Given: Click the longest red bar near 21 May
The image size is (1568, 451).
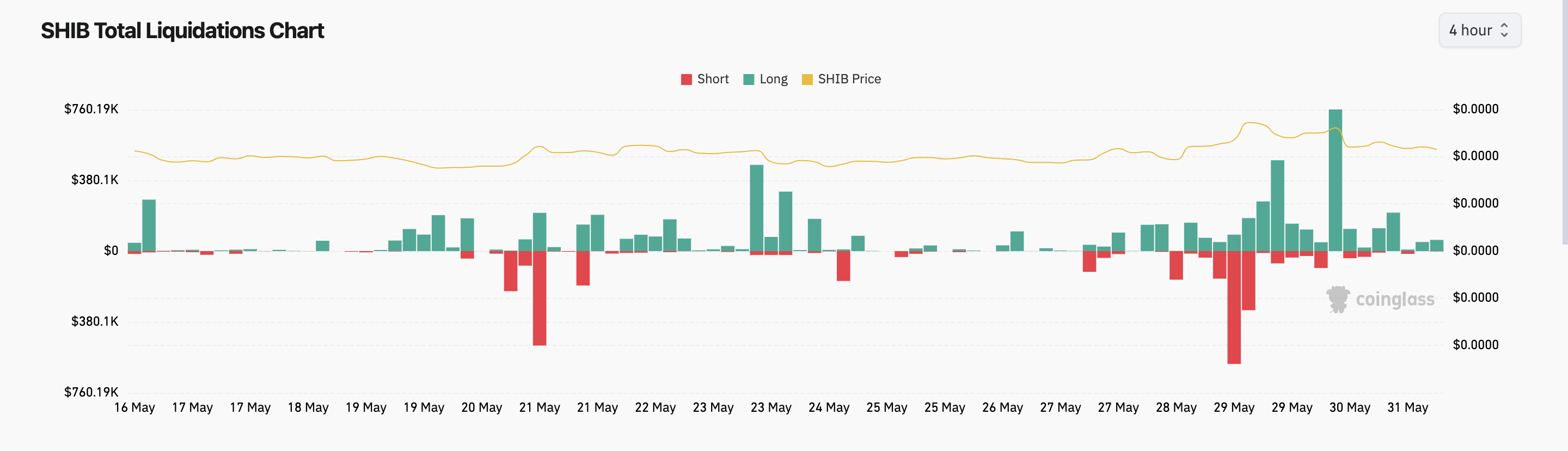Looking at the screenshot, I should (540, 297).
